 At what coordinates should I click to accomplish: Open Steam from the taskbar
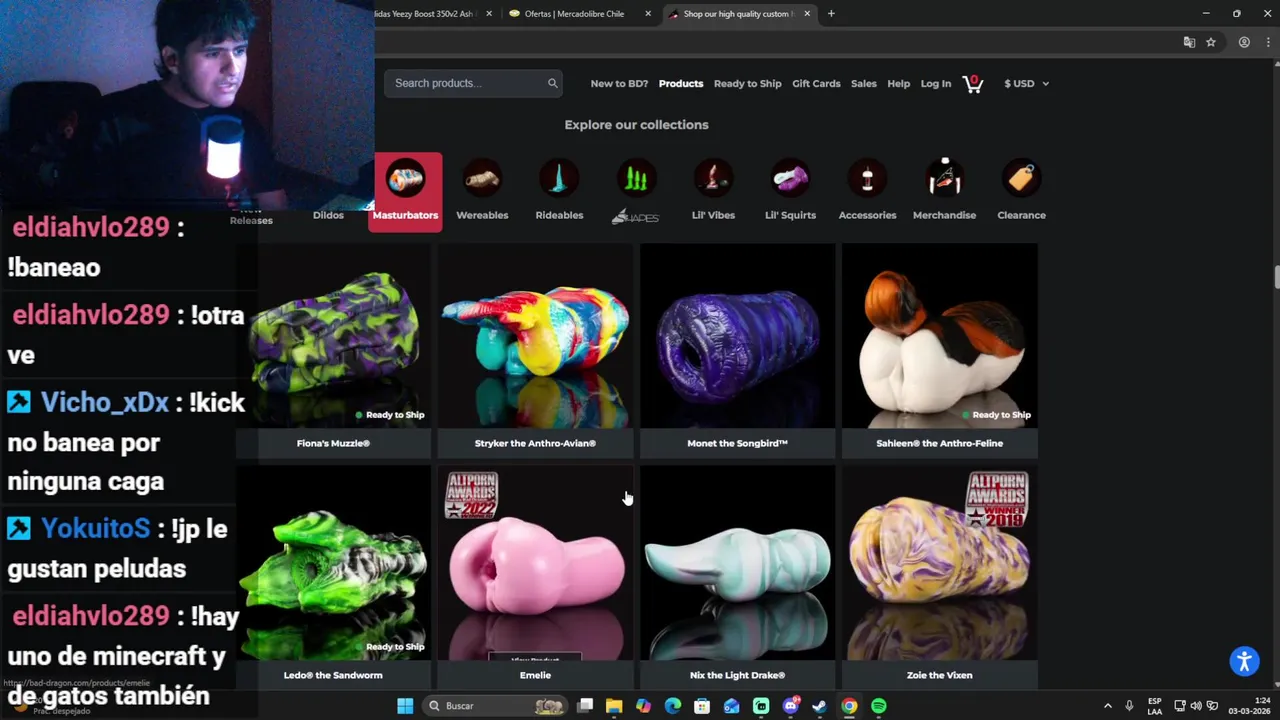(819, 706)
